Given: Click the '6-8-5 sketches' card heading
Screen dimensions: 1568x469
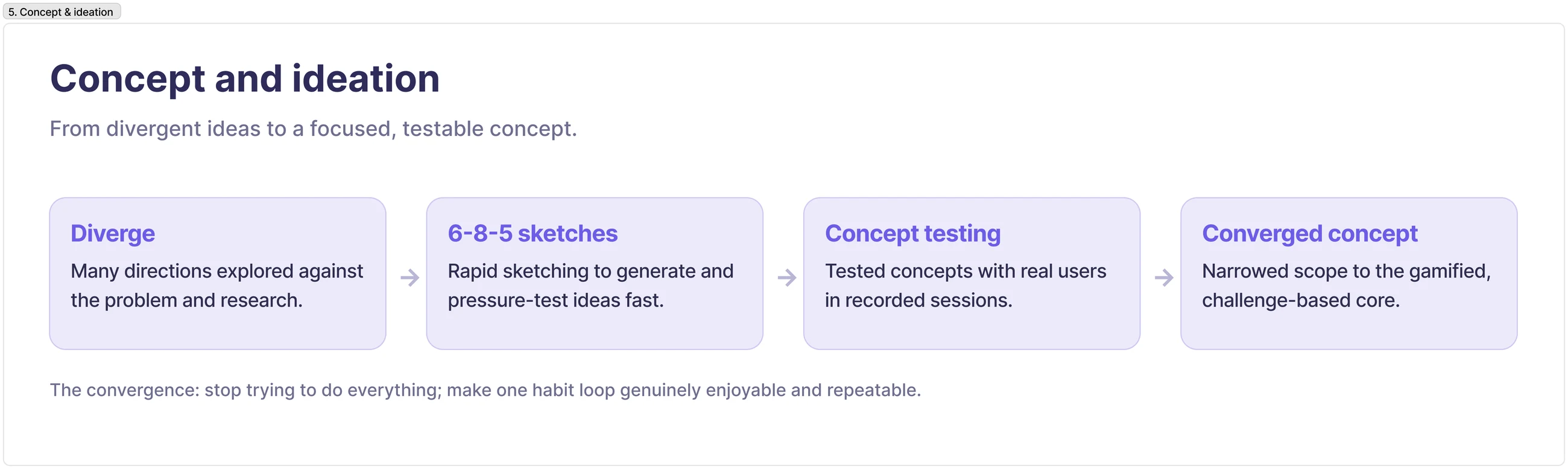Looking at the screenshot, I should pos(533,234).
